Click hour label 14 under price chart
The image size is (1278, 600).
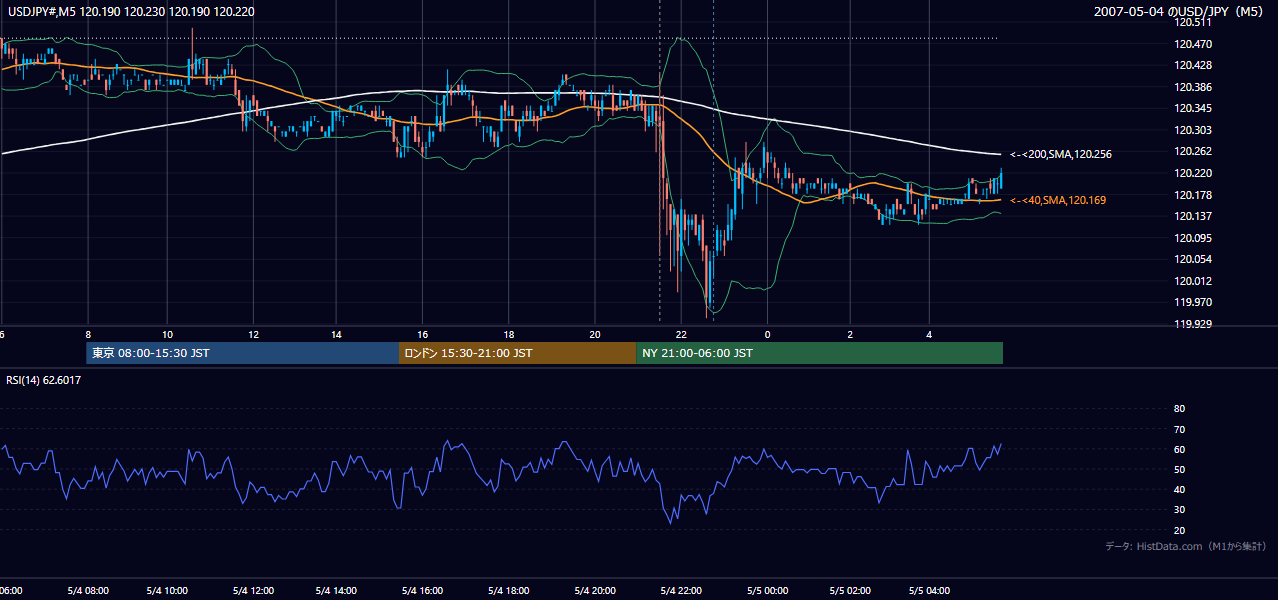click(337, 335)
